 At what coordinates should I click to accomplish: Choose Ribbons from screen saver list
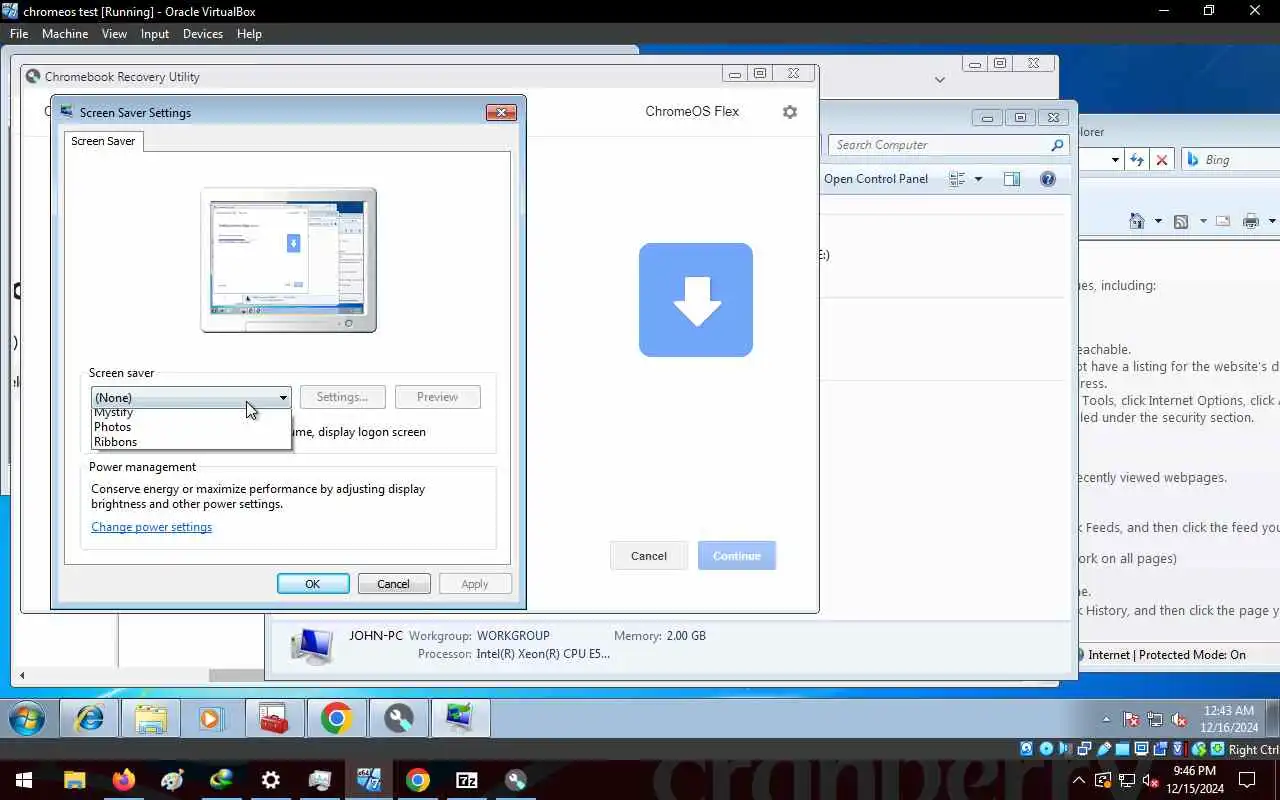(116, 442)
